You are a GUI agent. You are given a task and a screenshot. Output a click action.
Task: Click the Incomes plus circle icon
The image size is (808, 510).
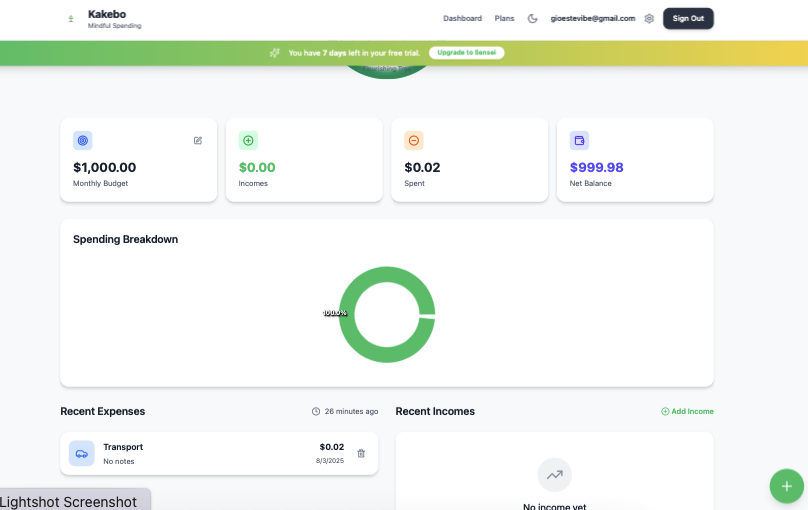248,140
